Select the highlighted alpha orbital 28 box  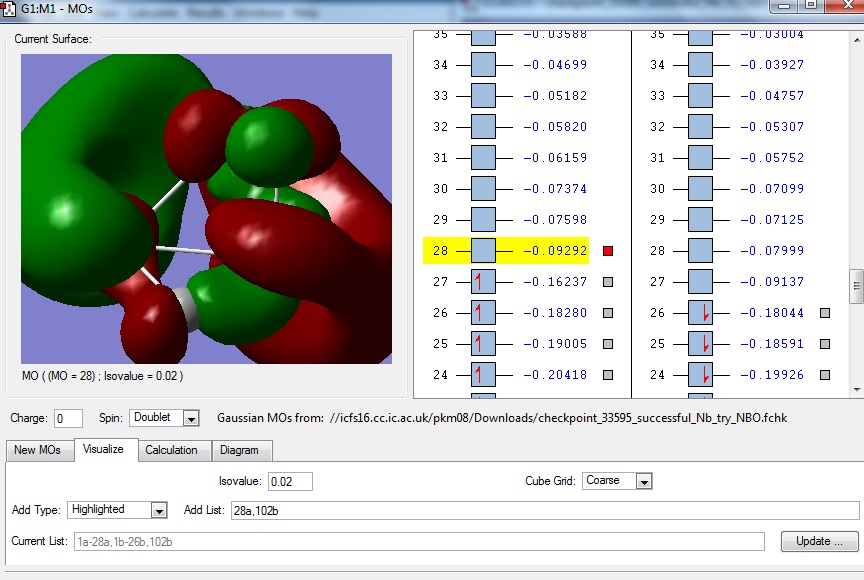pyautogui.click(x=483, y=251)
